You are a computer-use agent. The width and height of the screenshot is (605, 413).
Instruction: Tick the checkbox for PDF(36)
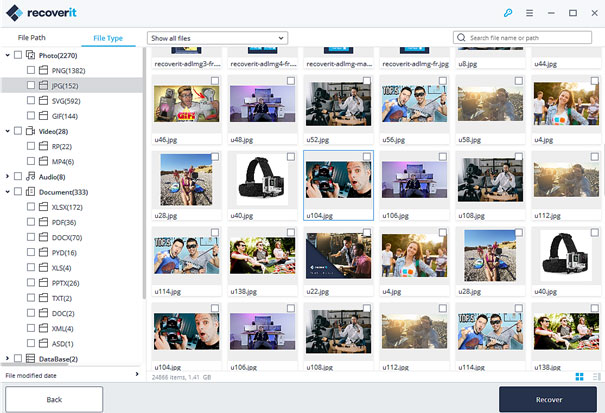click(x=32, y=222)
